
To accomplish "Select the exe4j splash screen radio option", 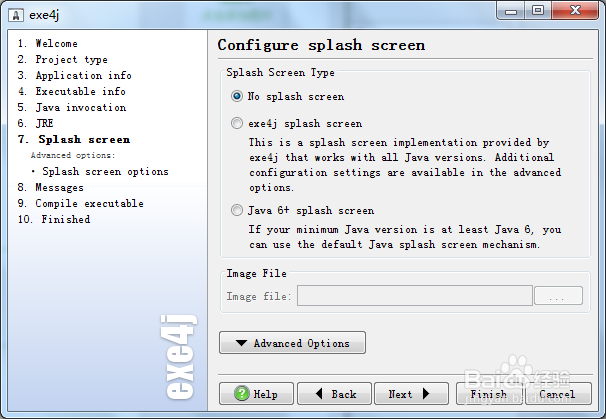I will tap(237, 123).
